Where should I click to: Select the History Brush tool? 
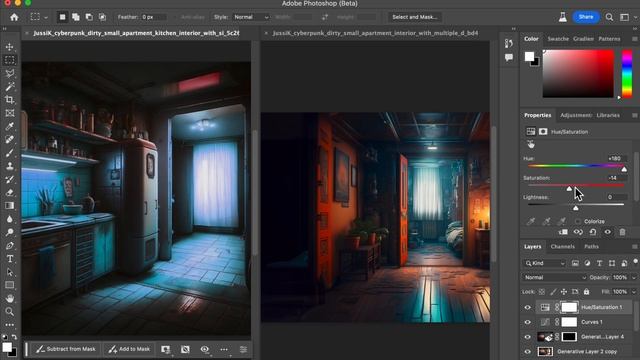[x=10, y=179]
